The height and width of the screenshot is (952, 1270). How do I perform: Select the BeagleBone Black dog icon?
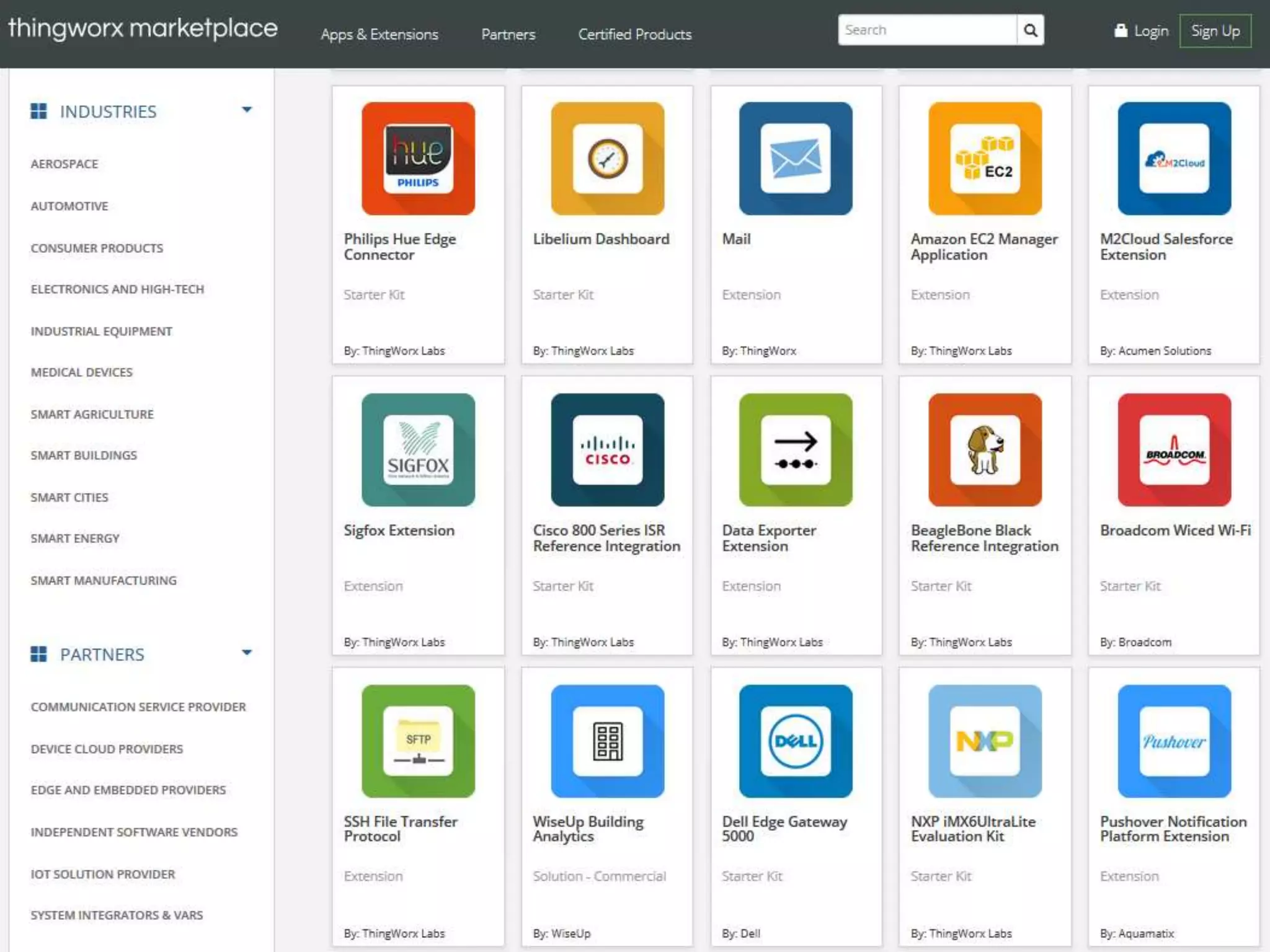point(985,449)
